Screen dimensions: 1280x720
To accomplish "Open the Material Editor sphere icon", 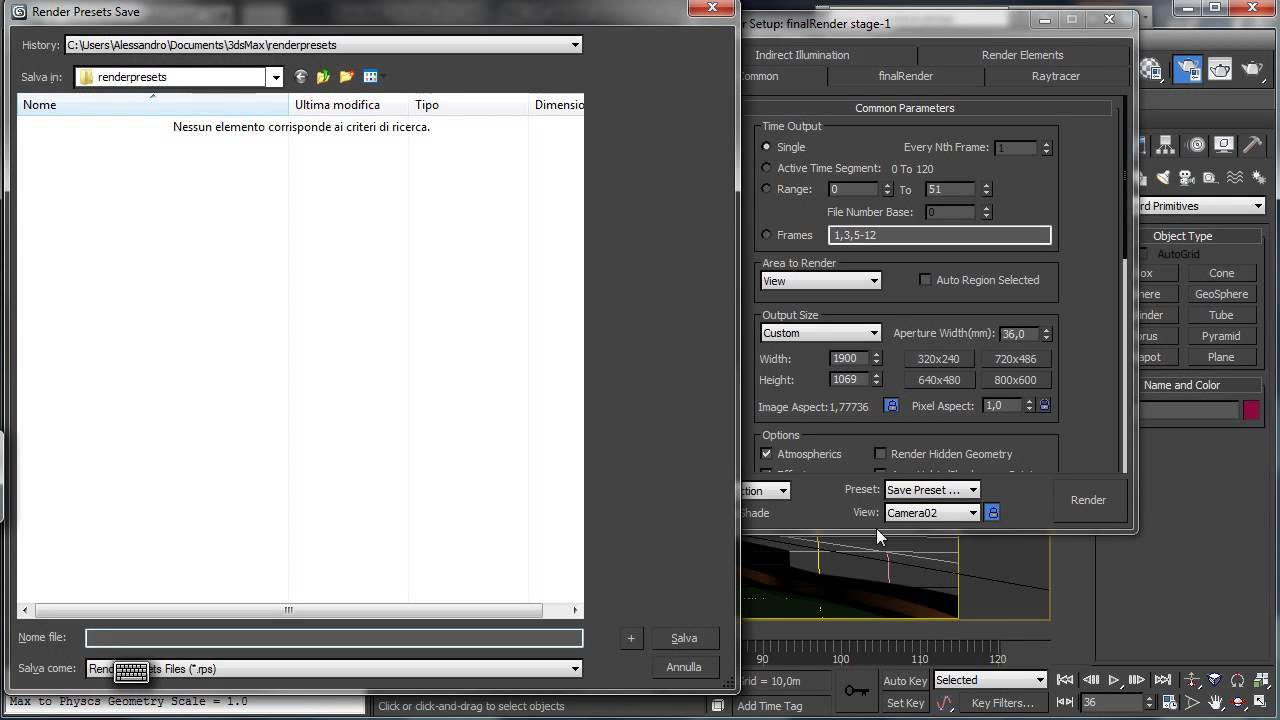I will (x=1152, y=69).
